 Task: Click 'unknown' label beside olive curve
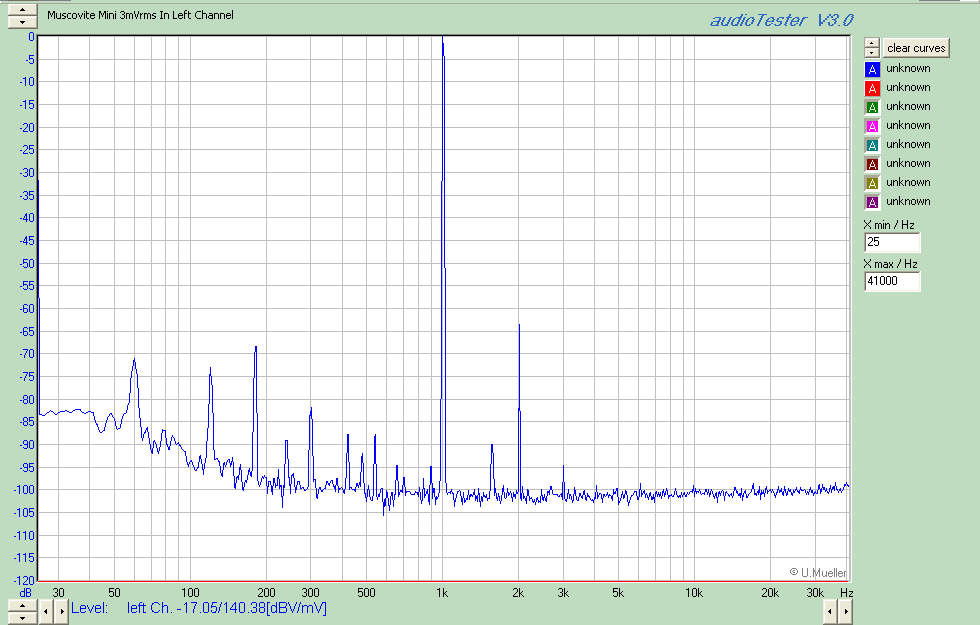pos(908,182)
